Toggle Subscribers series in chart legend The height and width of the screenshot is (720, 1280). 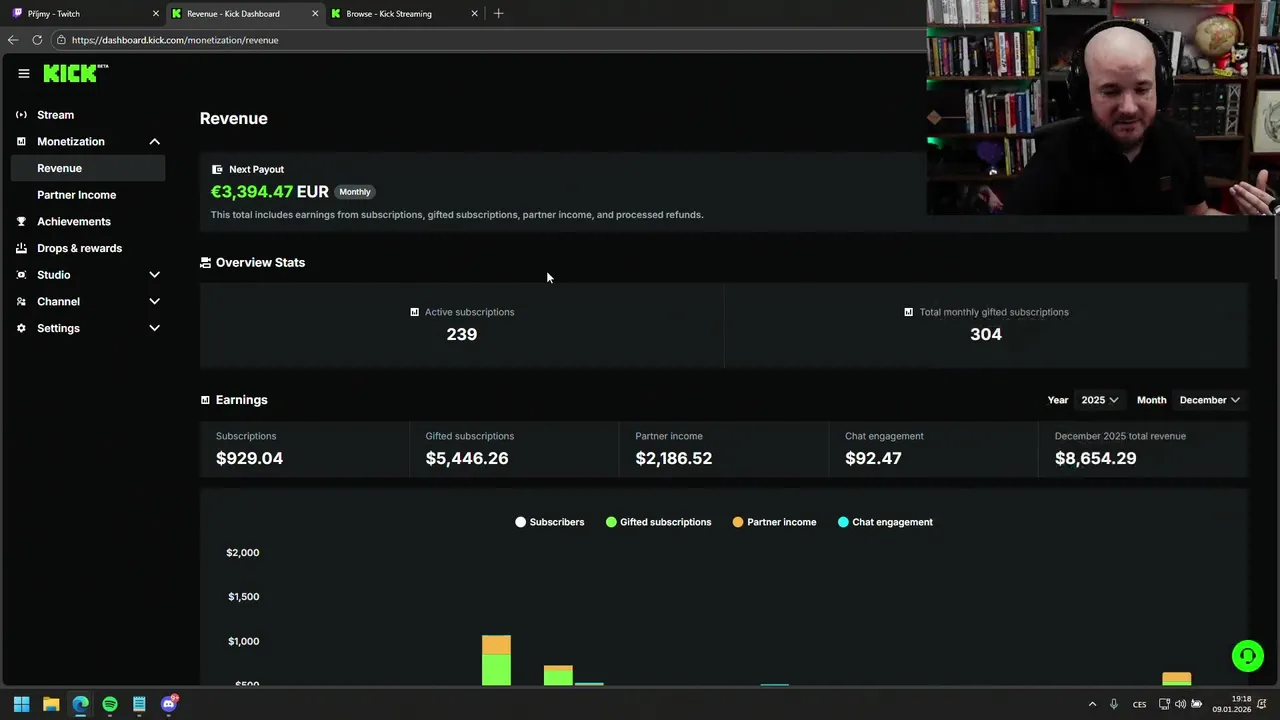pyautogui.click(x=550, y=522)
